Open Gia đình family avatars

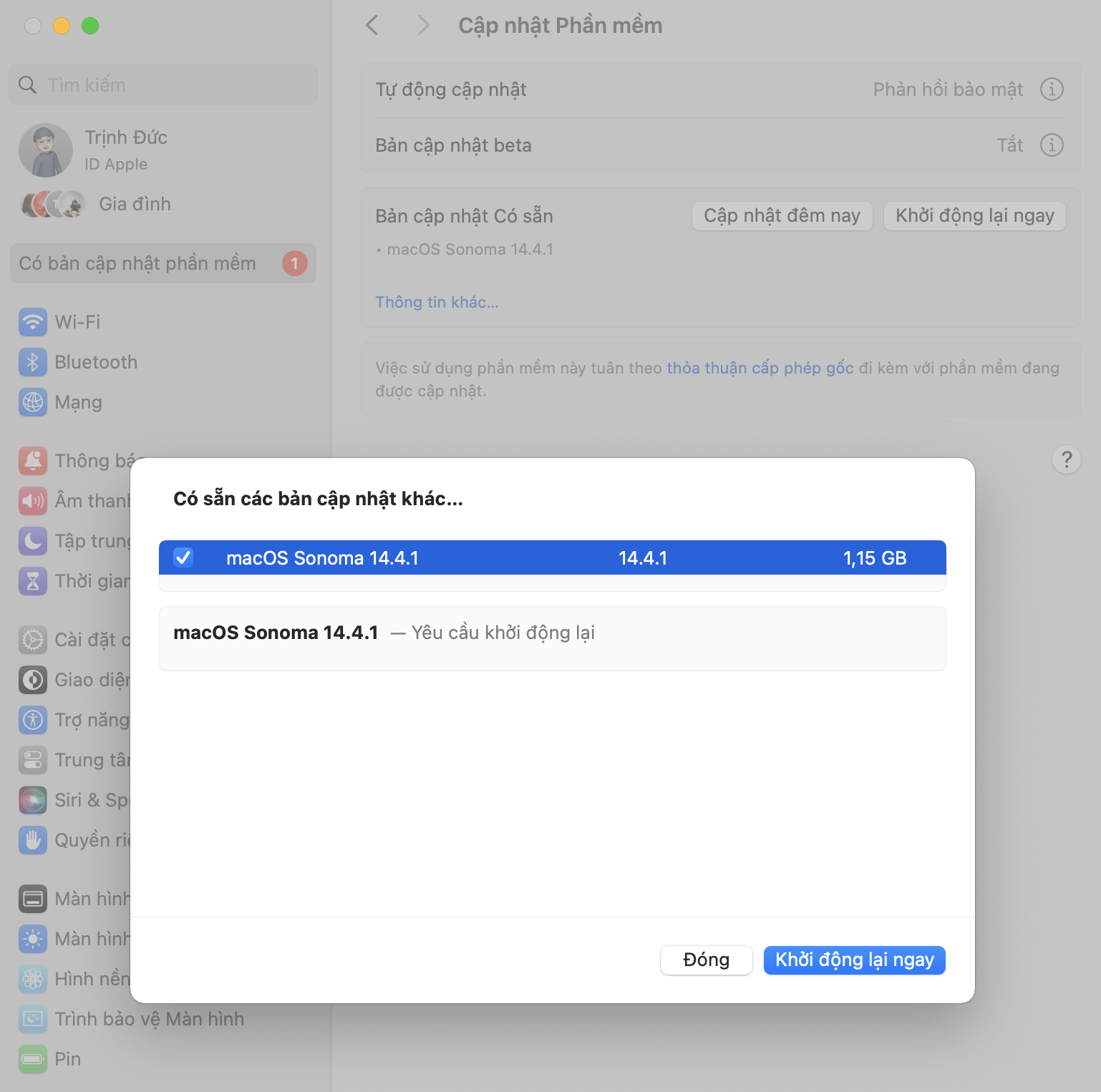(54, 205)
